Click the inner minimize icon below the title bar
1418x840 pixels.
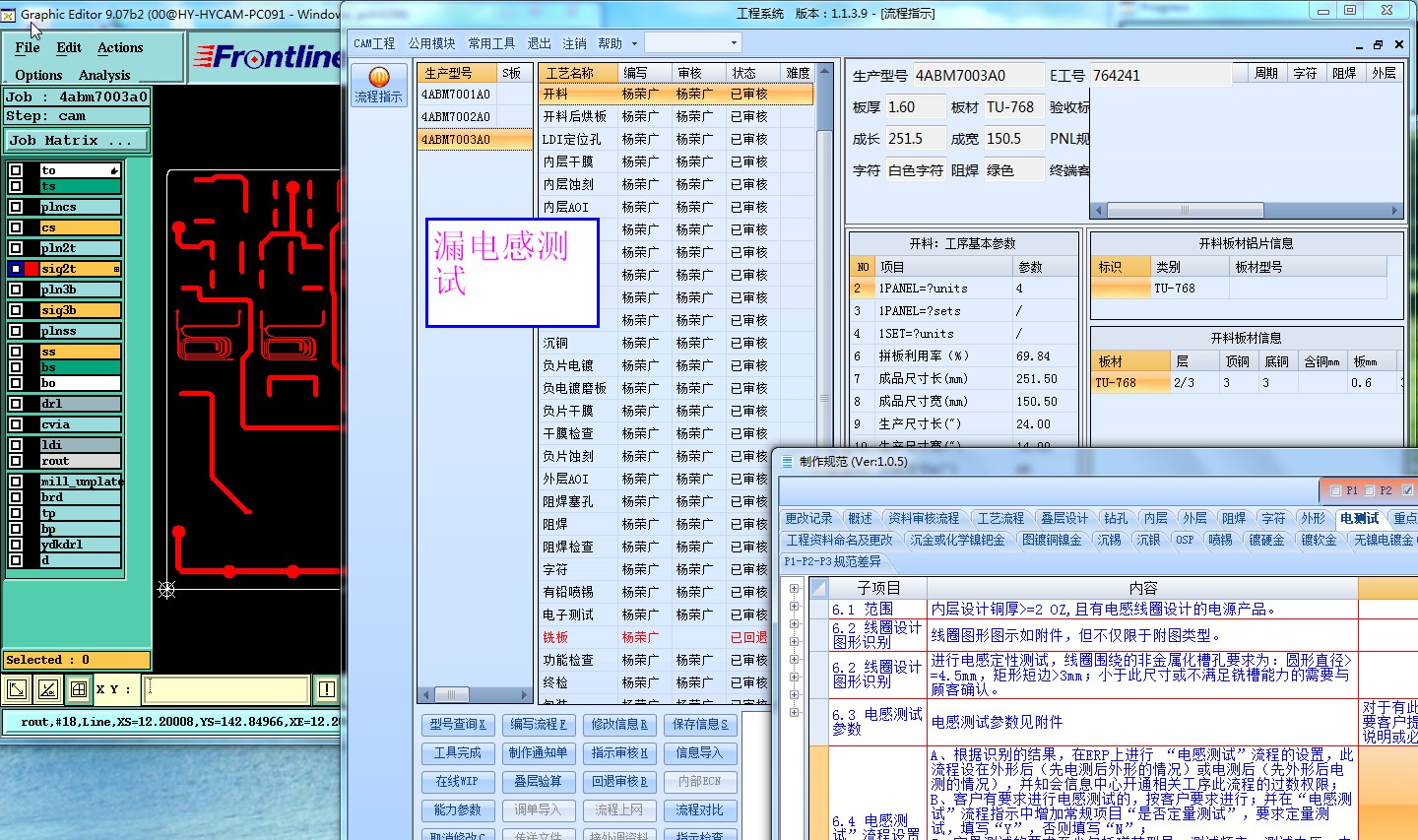click(1359, 45)
